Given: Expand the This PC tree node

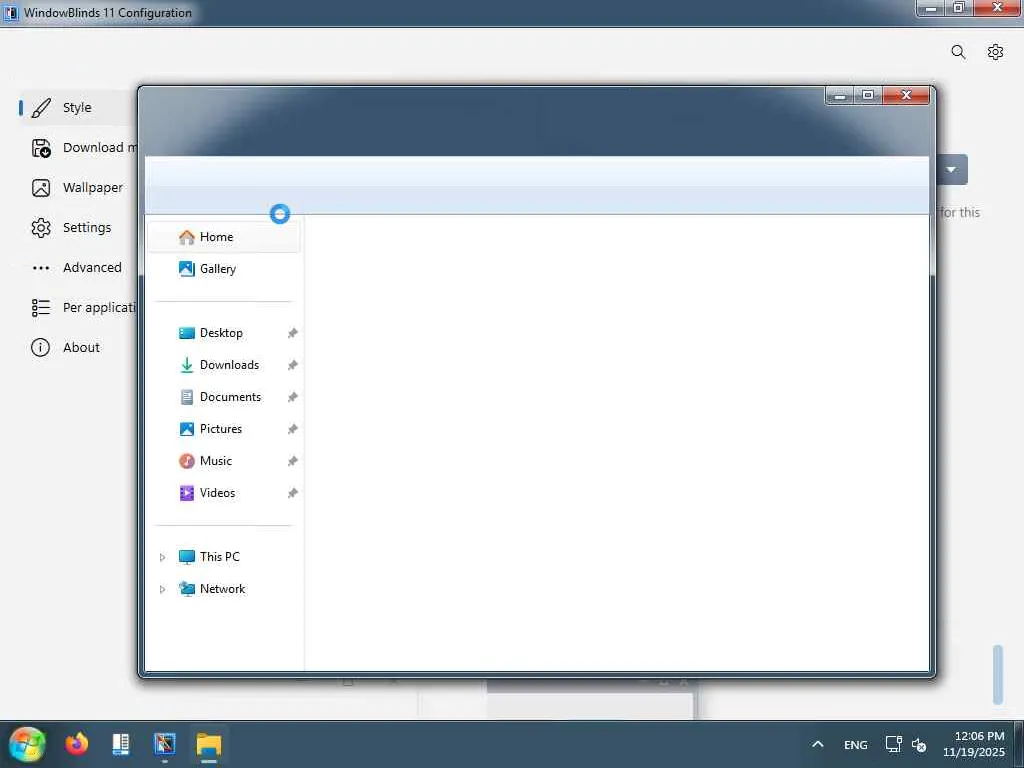Looking at the screenshot, I should [163, 557].
